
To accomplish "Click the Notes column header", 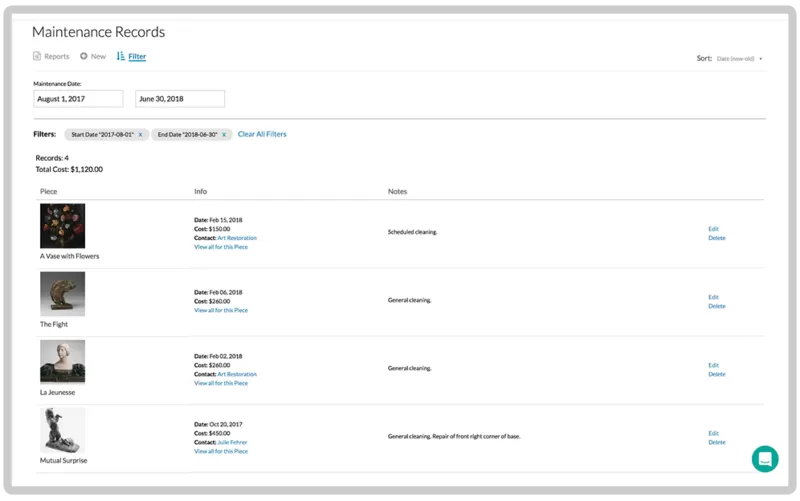I will (x=397, y=192).
